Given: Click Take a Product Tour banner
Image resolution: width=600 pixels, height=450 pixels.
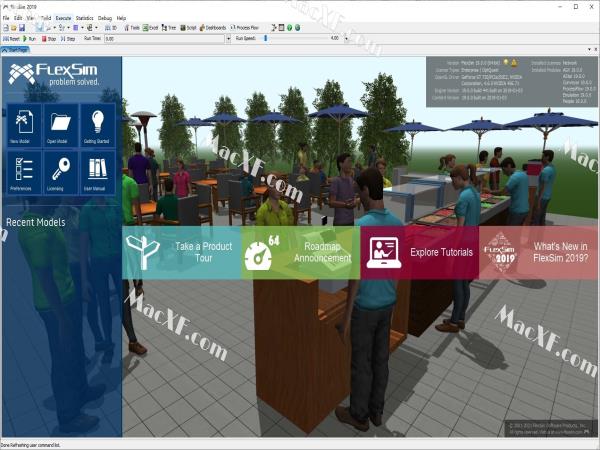Looking at the screenshot, I should (x=181, y=253).
